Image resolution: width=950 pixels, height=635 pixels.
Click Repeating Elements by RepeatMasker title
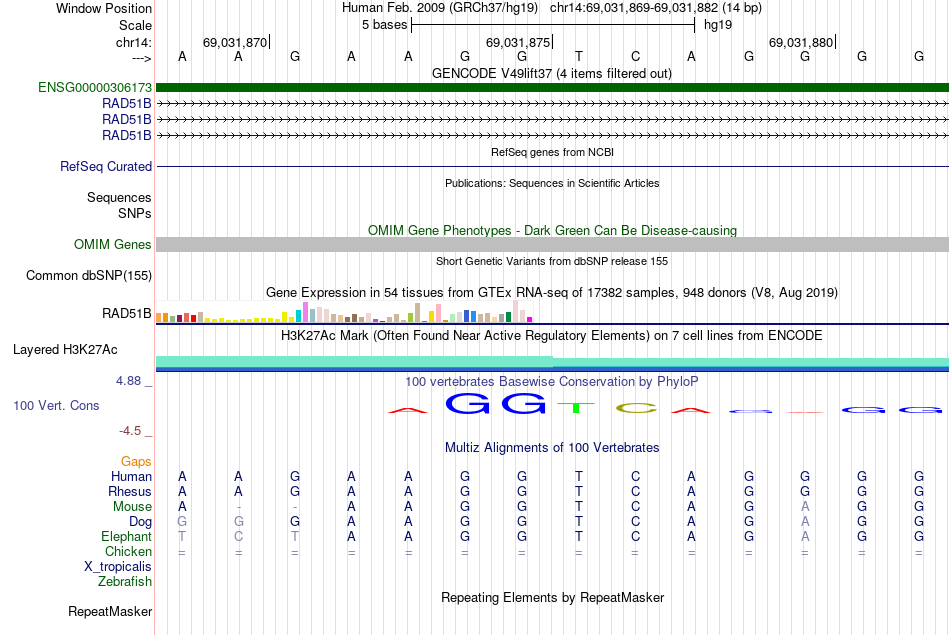(x=552, y=597)
